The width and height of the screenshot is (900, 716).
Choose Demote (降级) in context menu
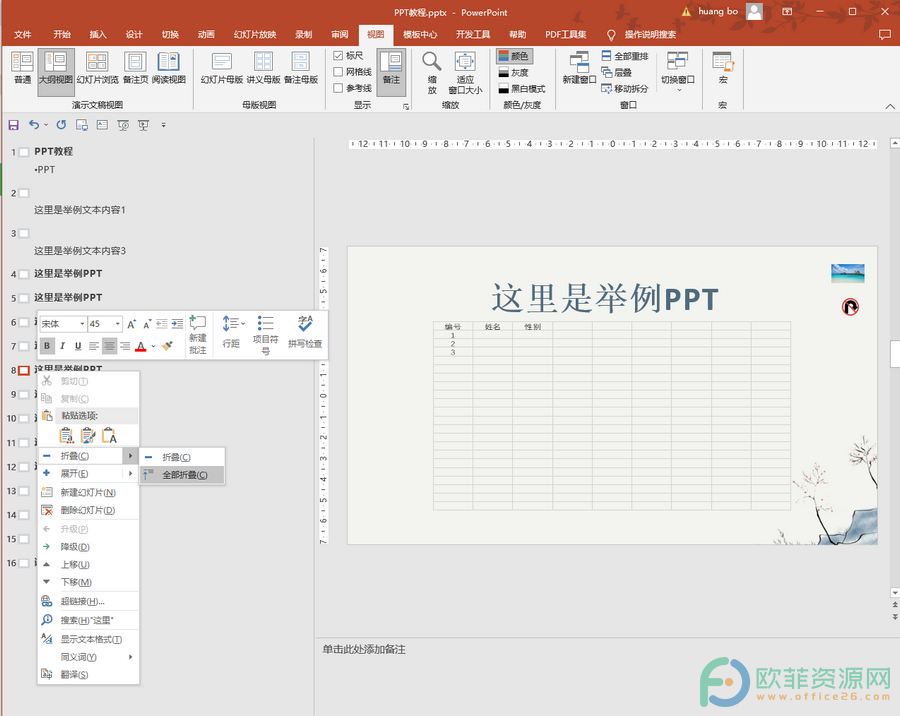pyautogui.click(x=88, y=547)
